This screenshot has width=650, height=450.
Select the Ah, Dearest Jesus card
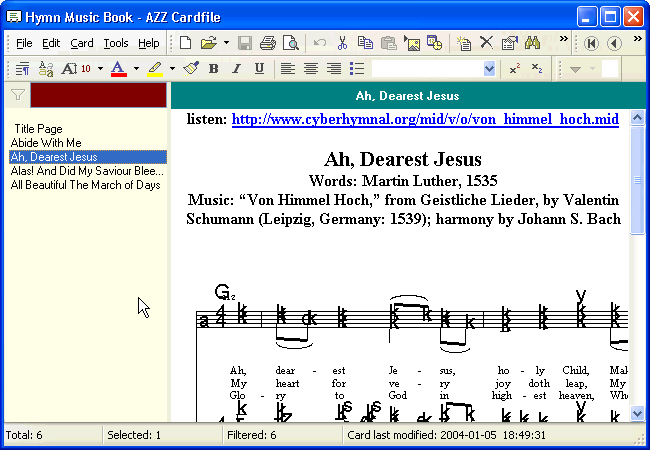point(88,157)
